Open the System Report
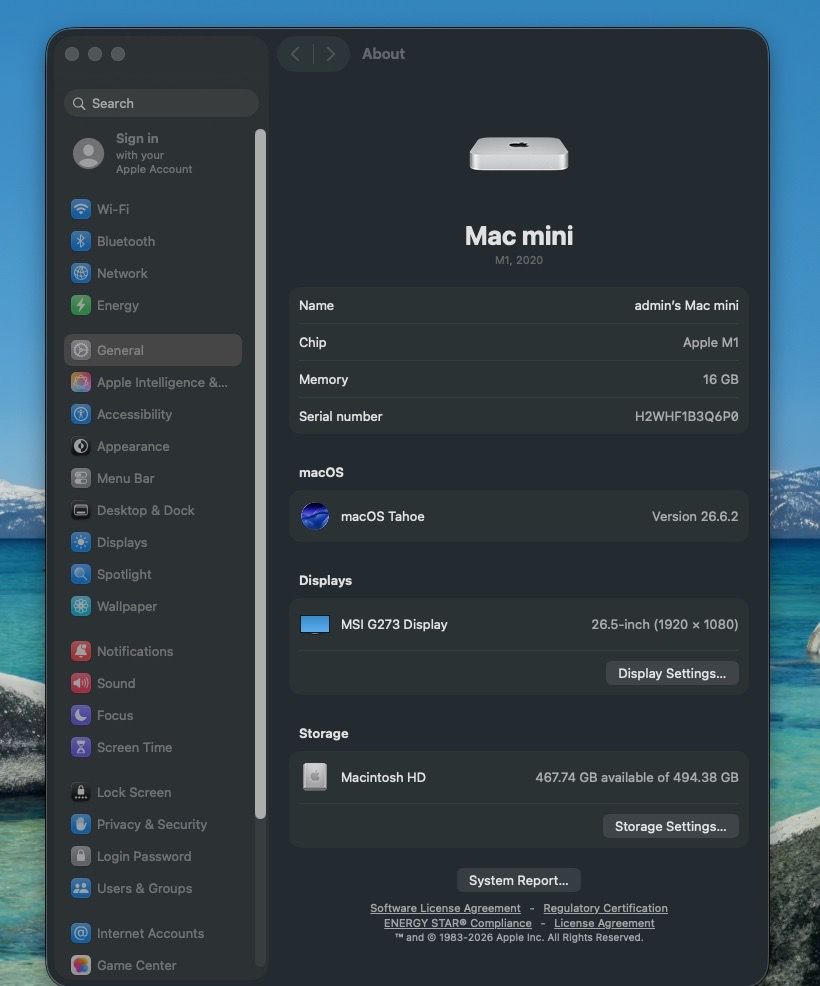820x986 pixels. point(518,880)
